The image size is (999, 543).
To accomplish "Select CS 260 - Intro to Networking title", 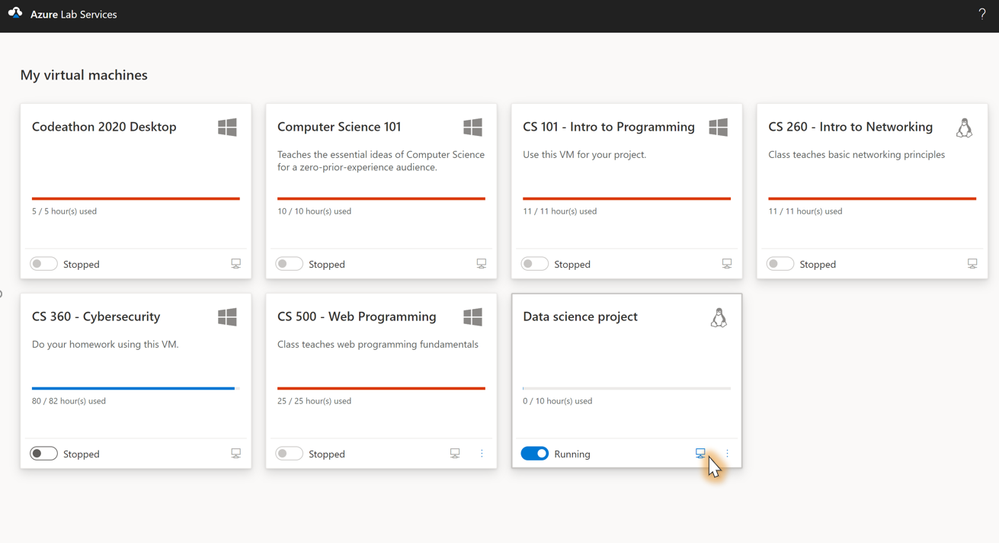I will point(850,127).
